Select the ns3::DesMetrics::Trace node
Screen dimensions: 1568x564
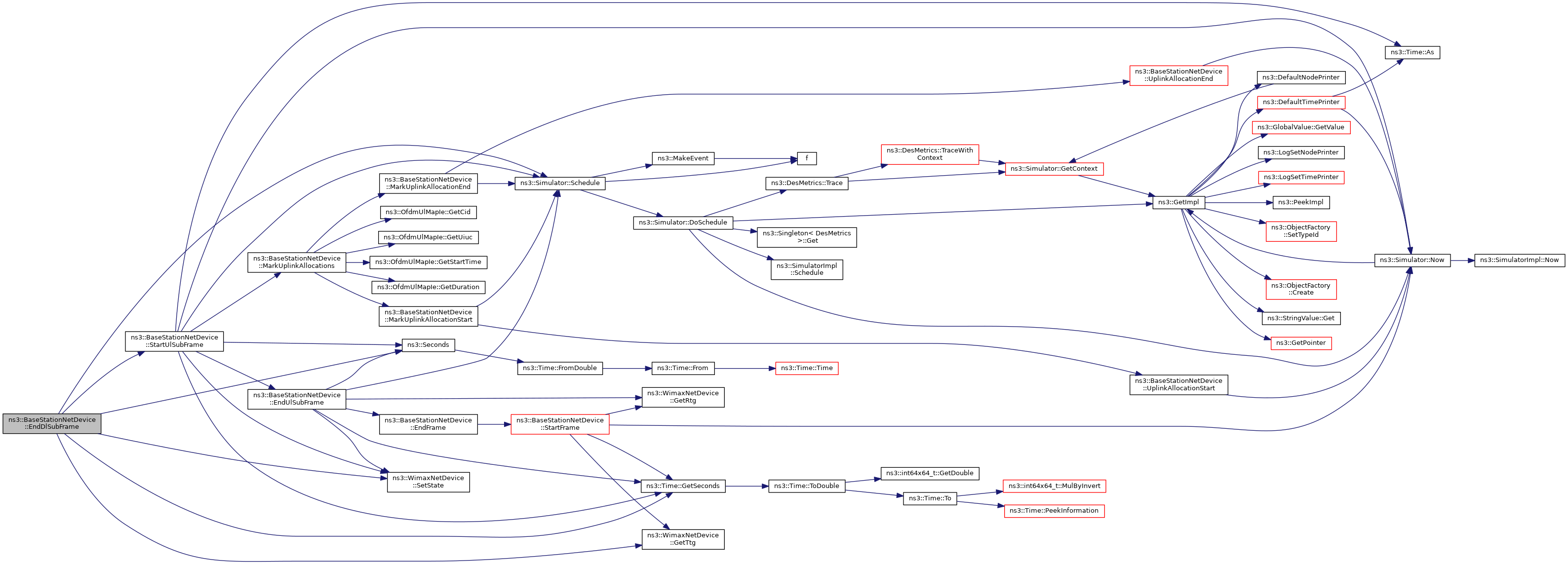click(807, 183)
